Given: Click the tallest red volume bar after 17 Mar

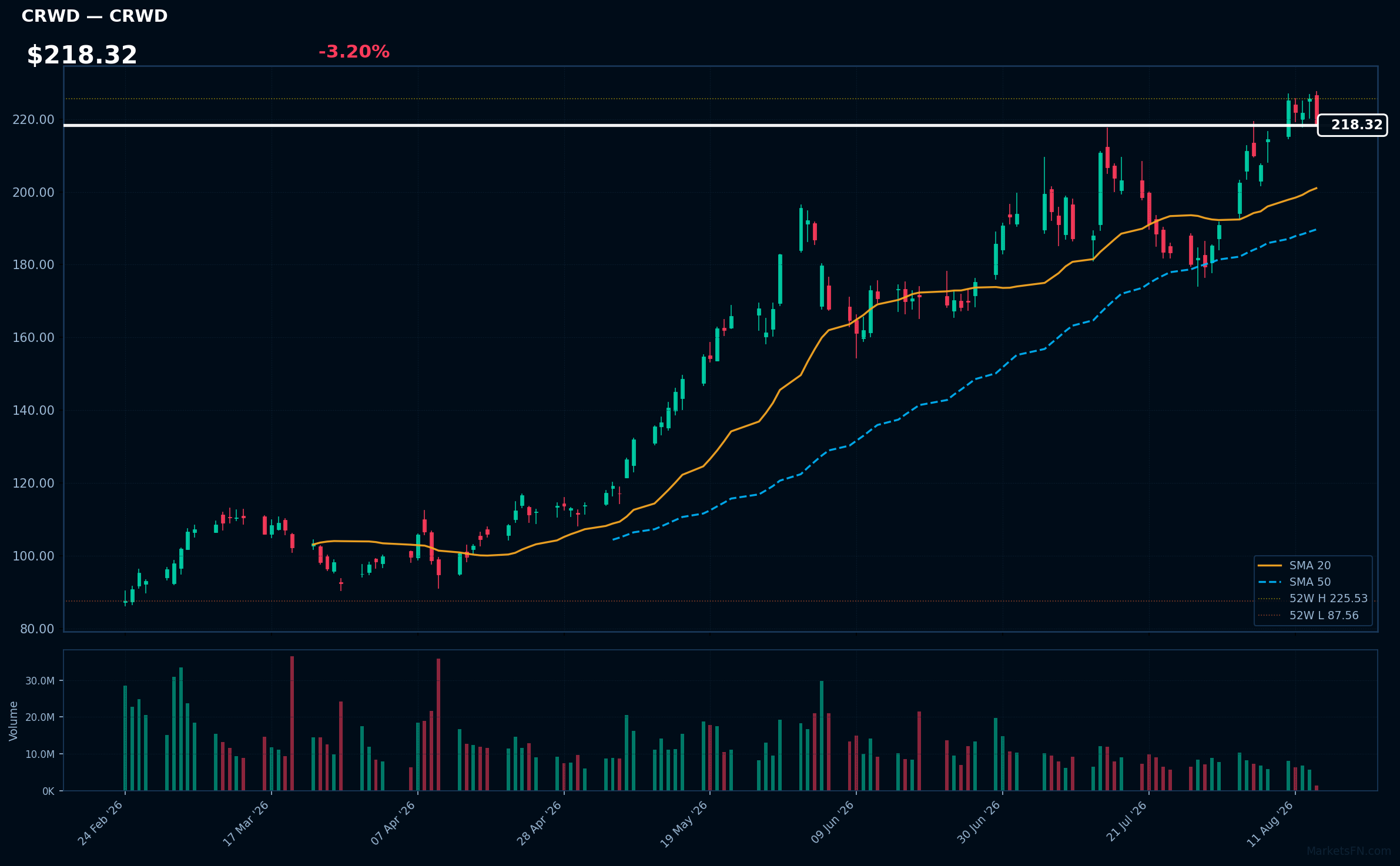Looking at the screenshot, I should click(x=292, y=723).
